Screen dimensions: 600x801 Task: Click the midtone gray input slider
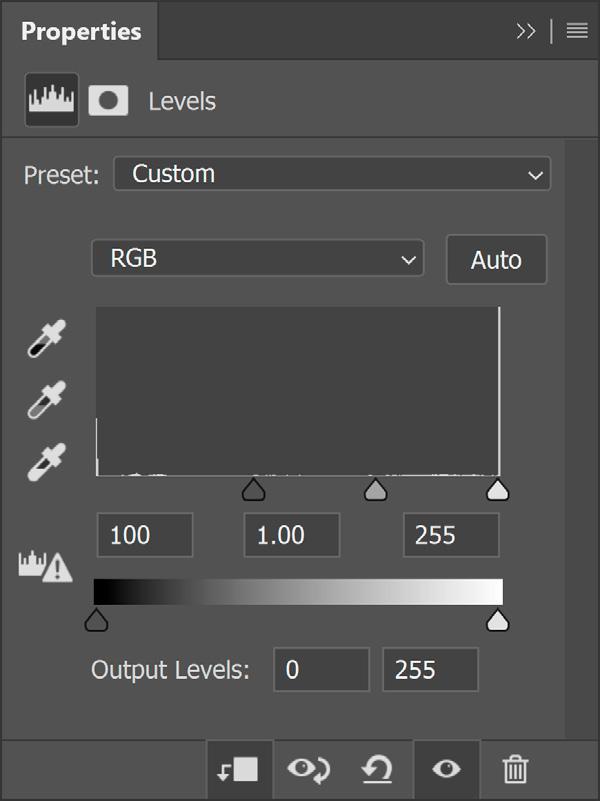pyautogui.click(x=375, y=489)
